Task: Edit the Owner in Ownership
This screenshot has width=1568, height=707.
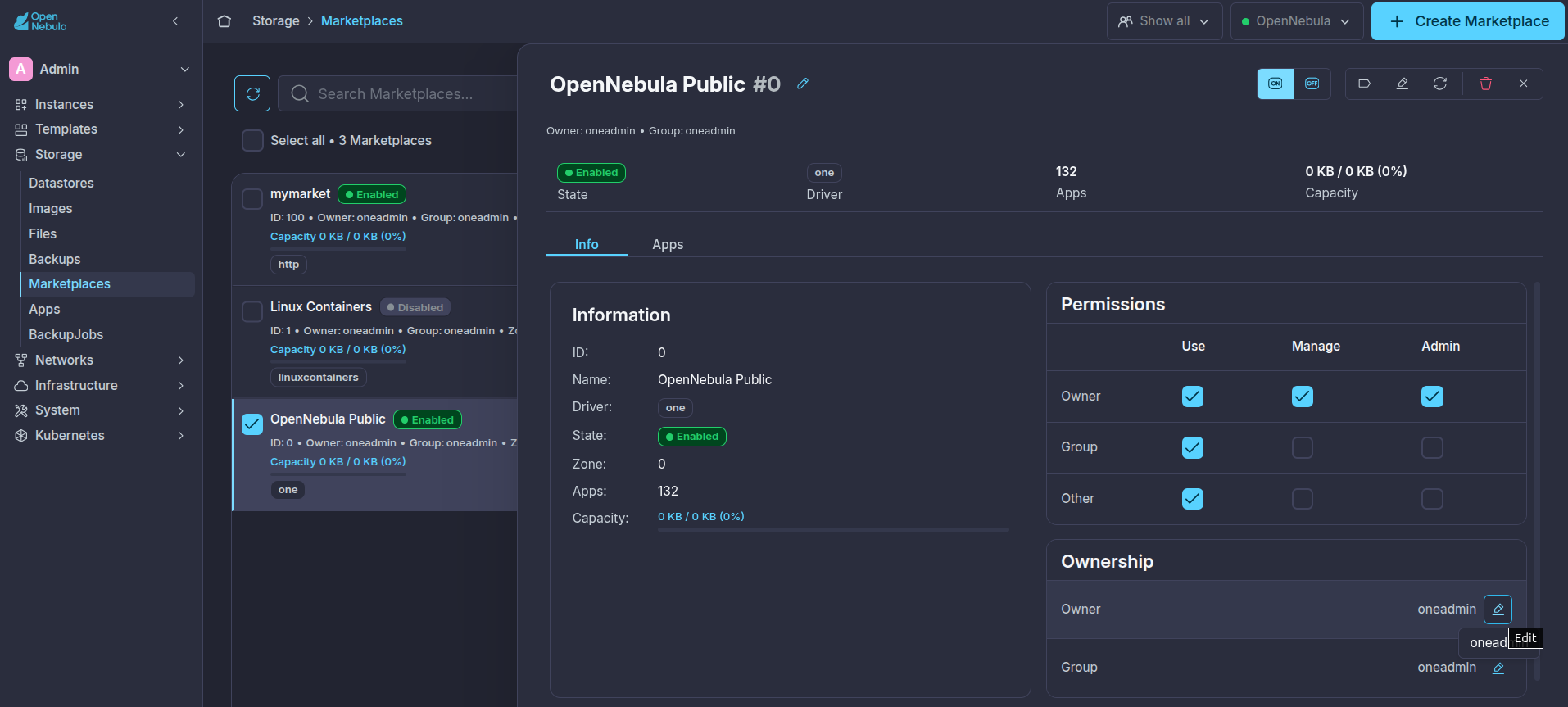Action: click(1498, 610)
